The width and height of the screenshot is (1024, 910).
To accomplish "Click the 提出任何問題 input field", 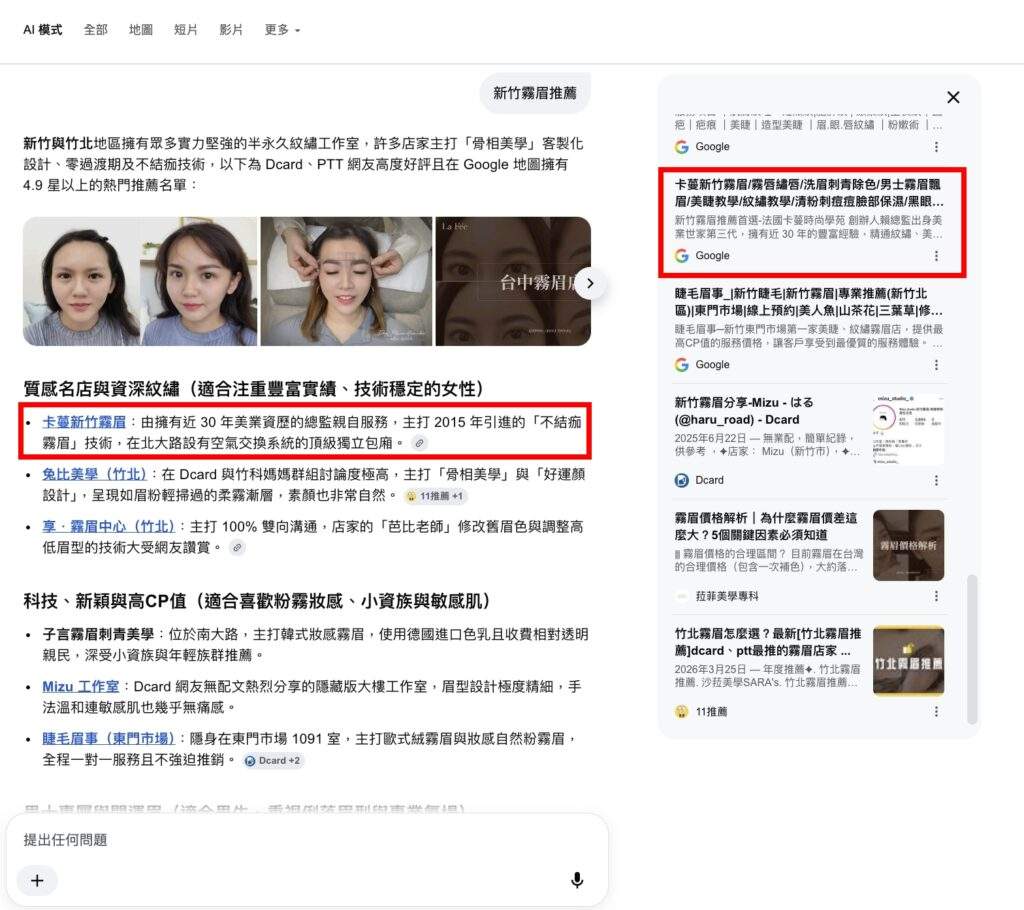I will pyautogui.click(x=307, y=840).
